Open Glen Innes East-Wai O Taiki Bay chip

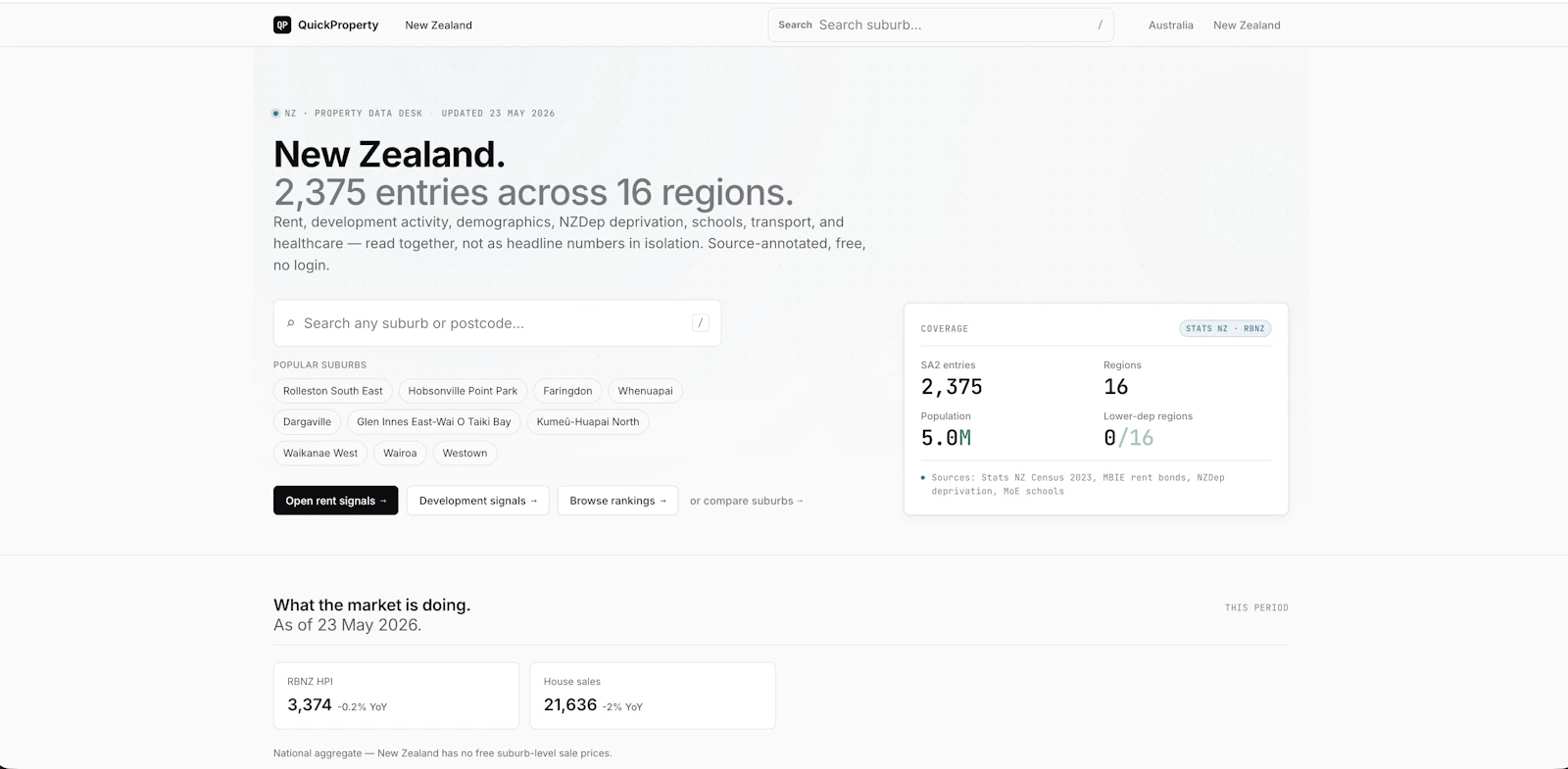pos(434,422)
